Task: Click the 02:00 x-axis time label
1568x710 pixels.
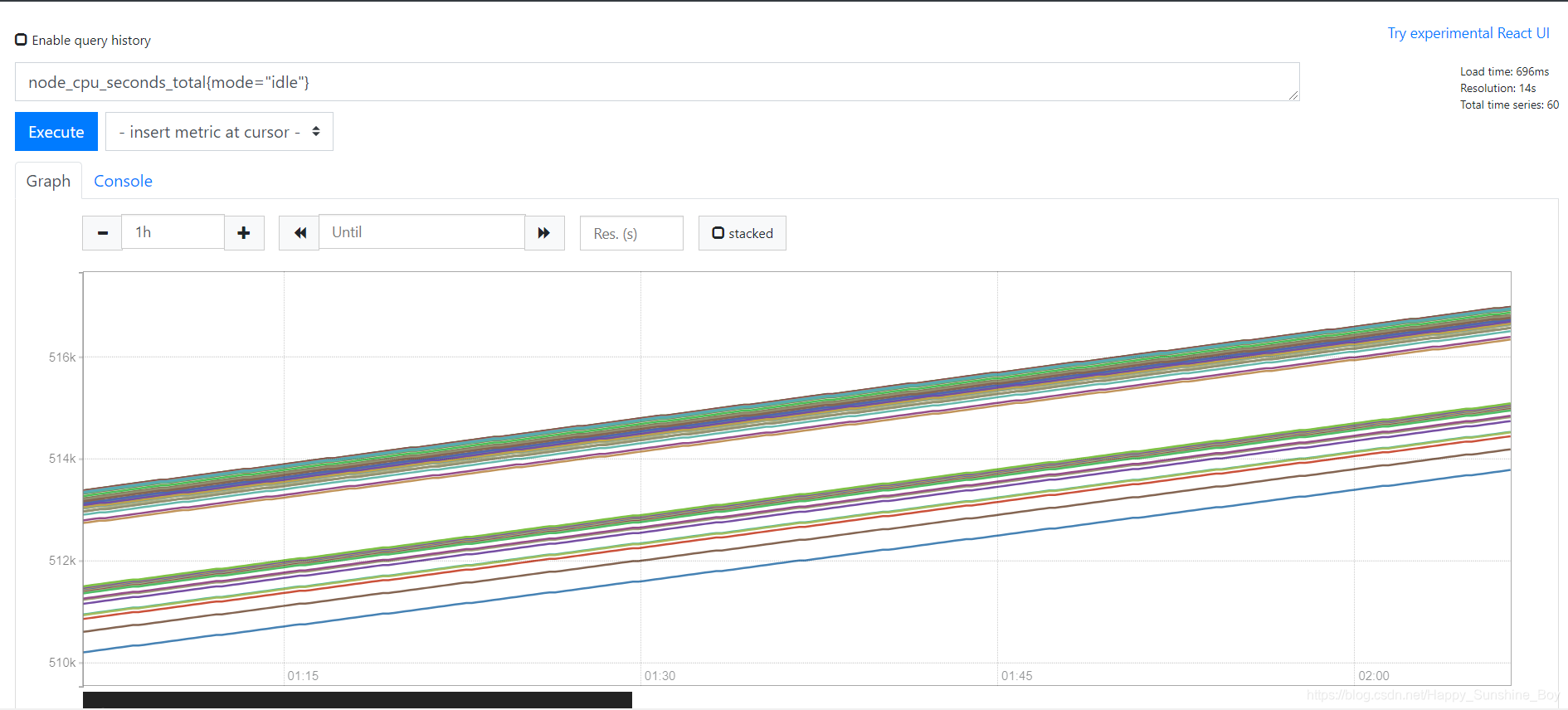Action: click(1374, 676)
